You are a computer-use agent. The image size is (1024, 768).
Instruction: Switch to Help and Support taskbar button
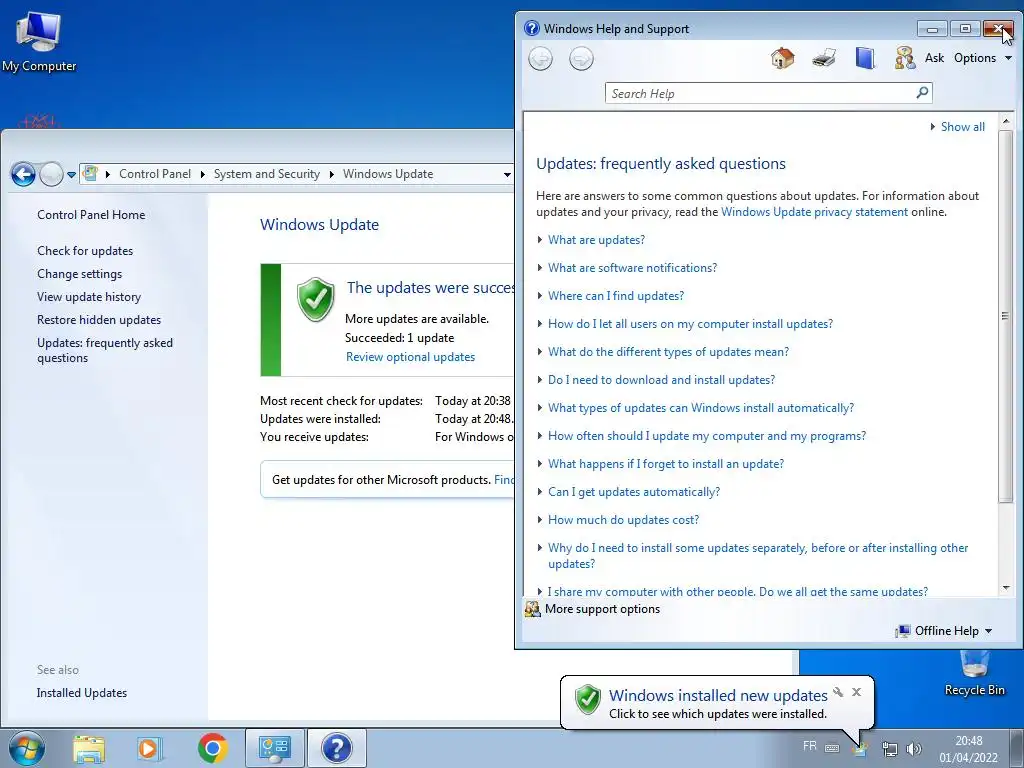pyautogui.click(x=336, y=748)
